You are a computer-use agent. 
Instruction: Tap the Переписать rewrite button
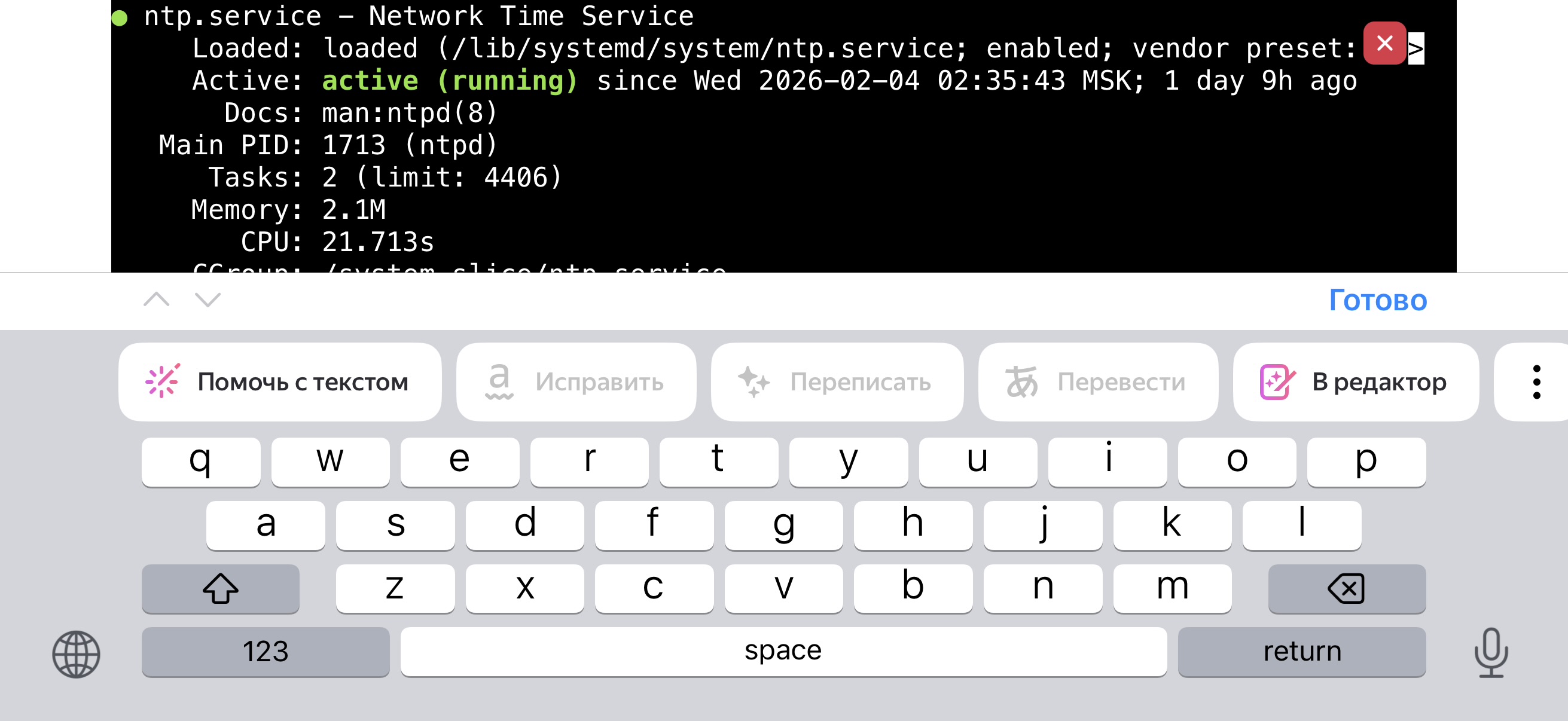point(837,382)
